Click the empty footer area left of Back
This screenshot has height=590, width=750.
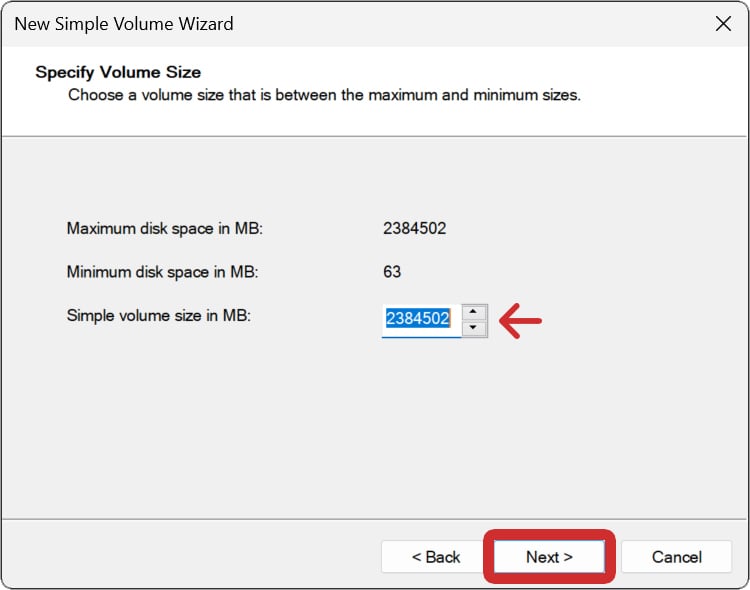pyautogui.click(x=190, y=557)
